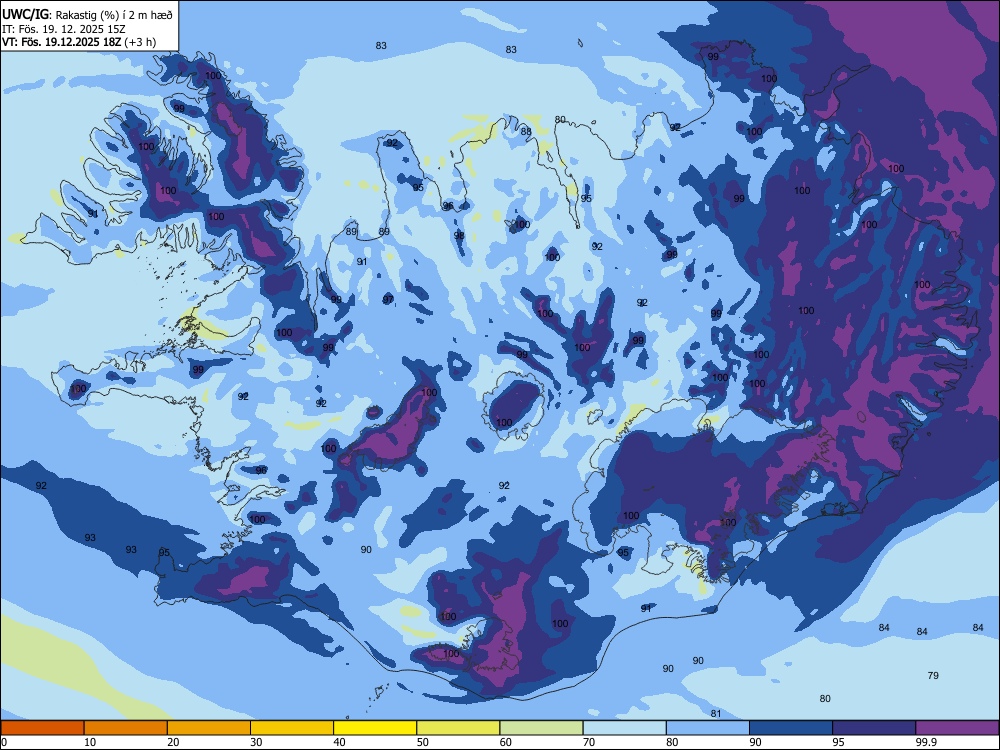Click the '30' legend scale label

tap(256, 742)
